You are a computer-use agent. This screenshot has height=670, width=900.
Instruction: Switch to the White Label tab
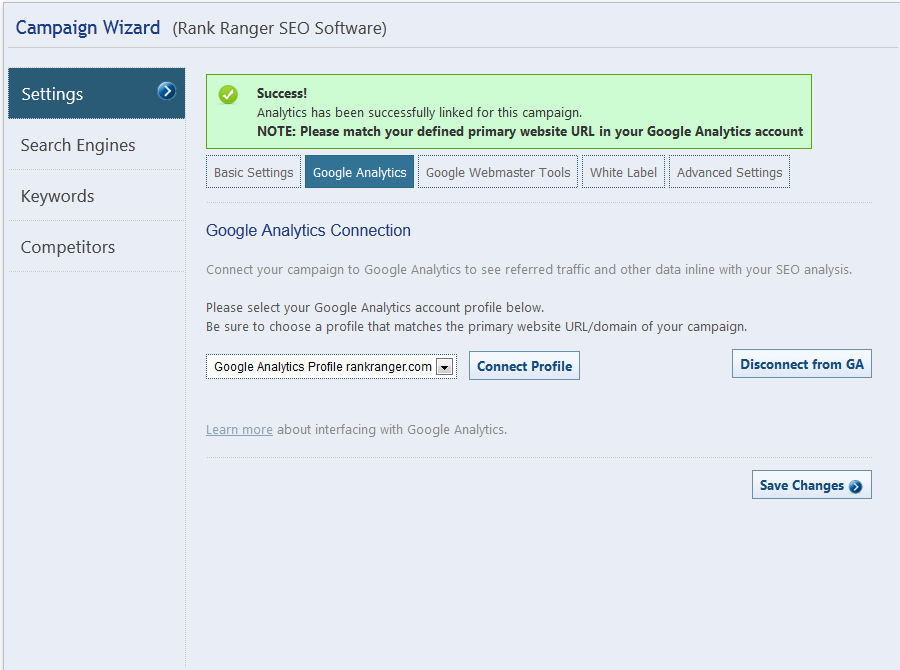(623, 172)
